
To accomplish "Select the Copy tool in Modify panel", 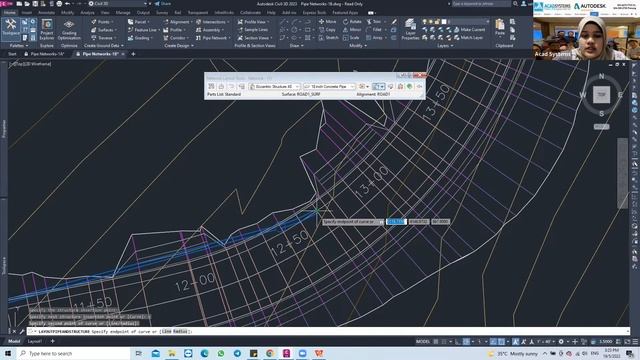I will 327,30.
